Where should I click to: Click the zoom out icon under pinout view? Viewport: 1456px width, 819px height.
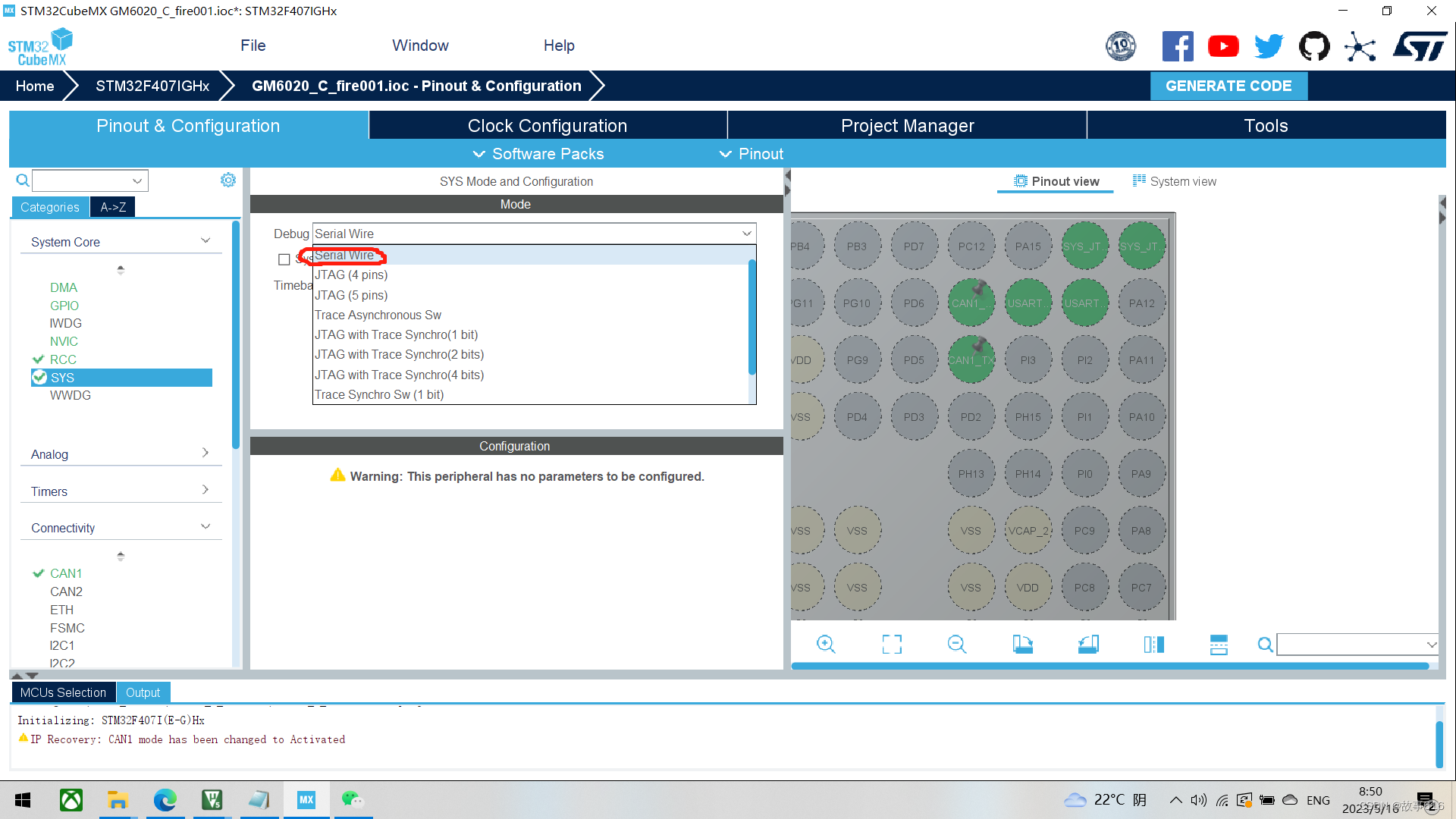pos(957,645)
